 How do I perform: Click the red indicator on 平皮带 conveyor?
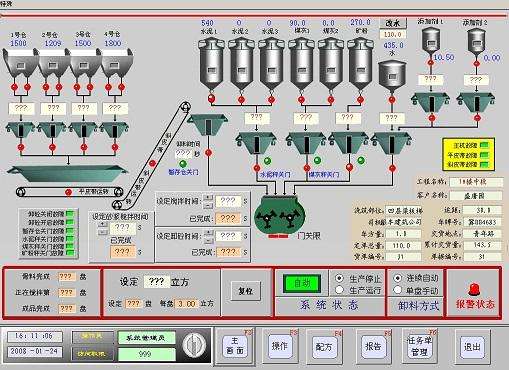coord(68,192)
